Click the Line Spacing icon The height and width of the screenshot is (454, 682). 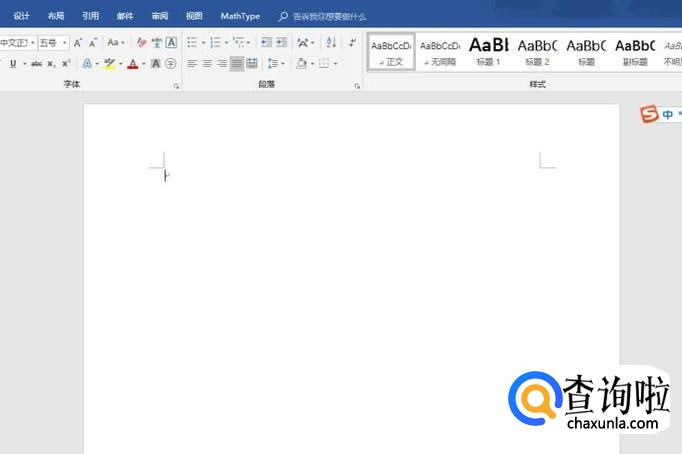coord(273,64)
